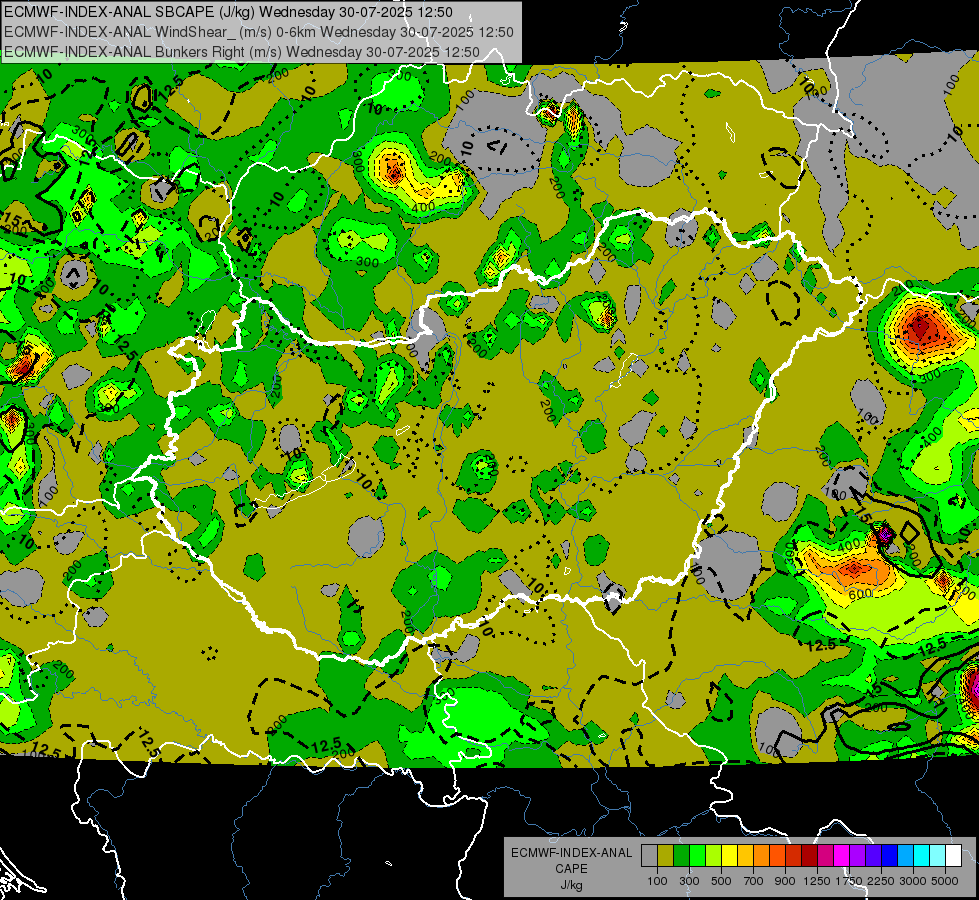
Task: Click the yellow legend swatch
Action: pos(729,856)
